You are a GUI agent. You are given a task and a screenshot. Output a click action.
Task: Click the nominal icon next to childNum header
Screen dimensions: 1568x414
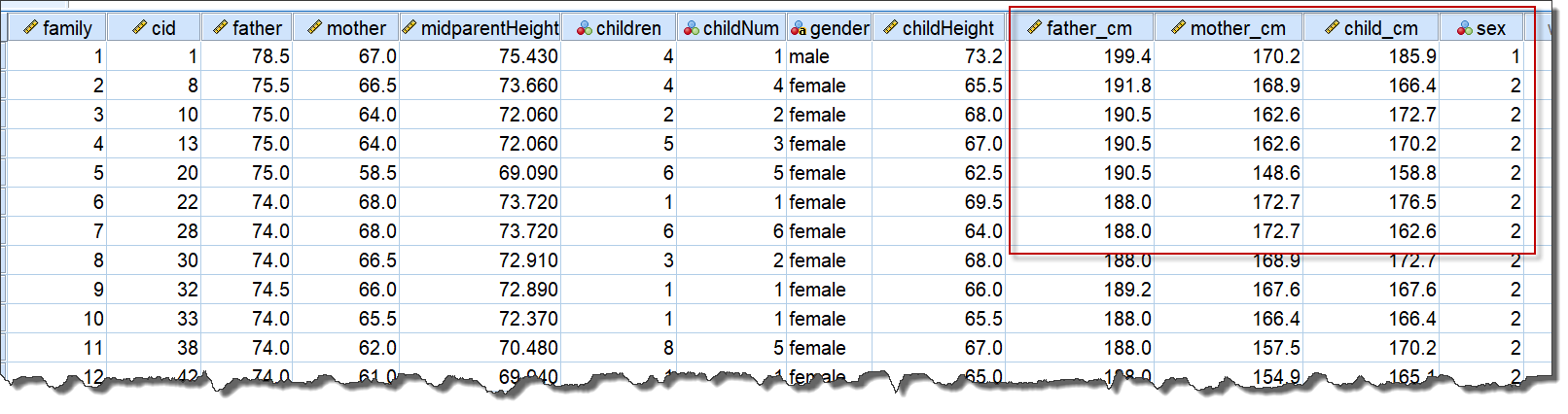coord(691,28)
